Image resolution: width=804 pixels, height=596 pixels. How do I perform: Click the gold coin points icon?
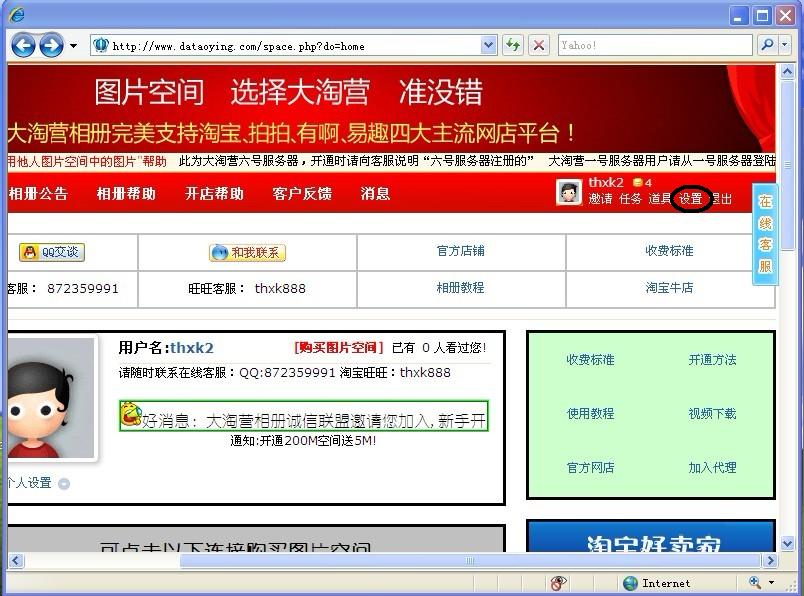pos(638,183)
